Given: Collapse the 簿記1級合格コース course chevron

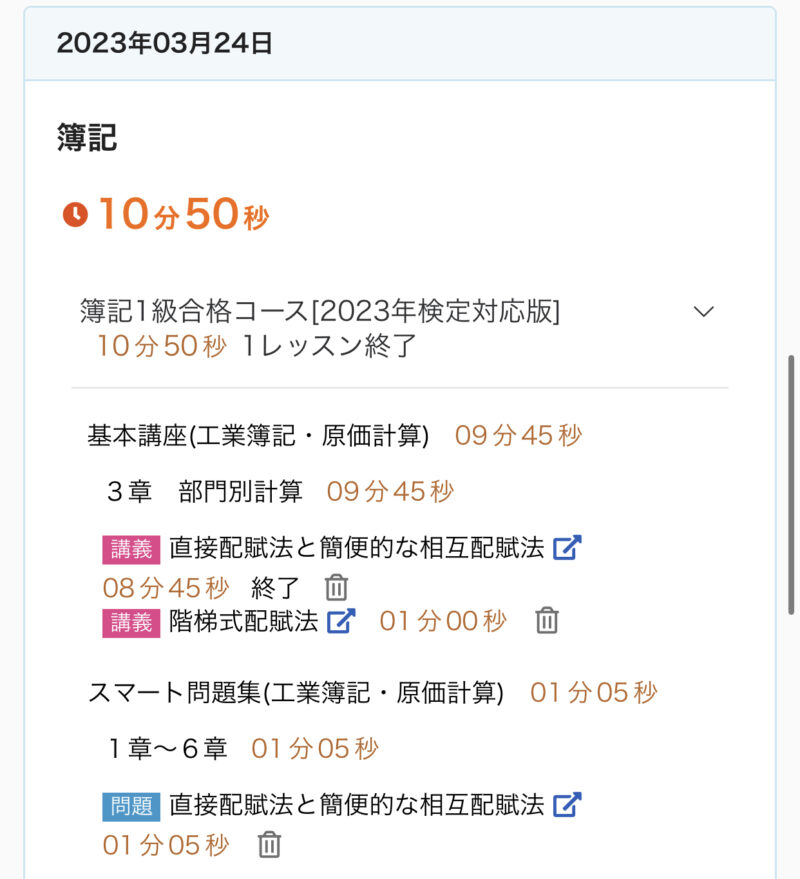Looking at the screenshot, I should 704,312.
